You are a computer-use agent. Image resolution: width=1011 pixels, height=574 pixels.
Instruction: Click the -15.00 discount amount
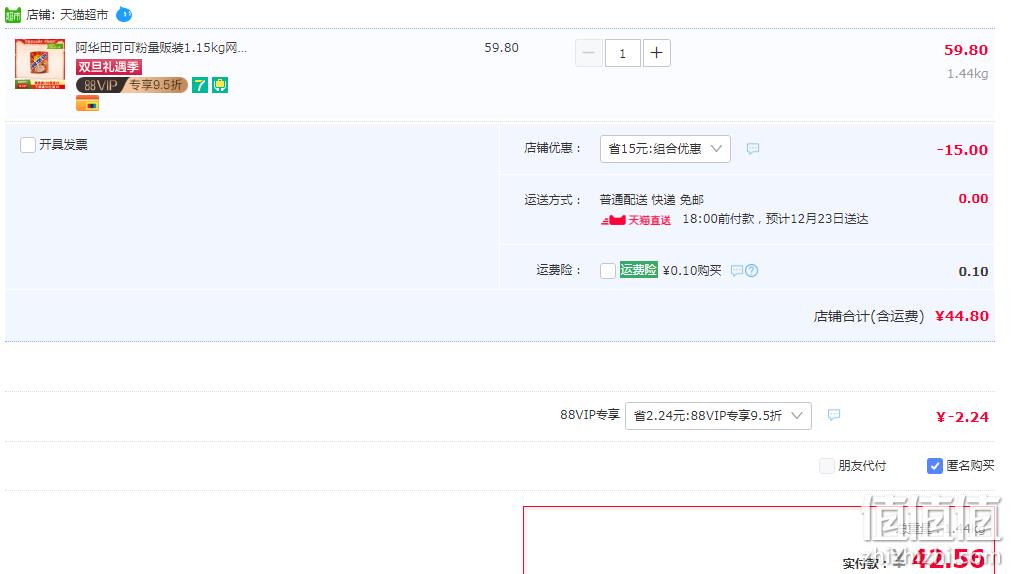point(962,150)
